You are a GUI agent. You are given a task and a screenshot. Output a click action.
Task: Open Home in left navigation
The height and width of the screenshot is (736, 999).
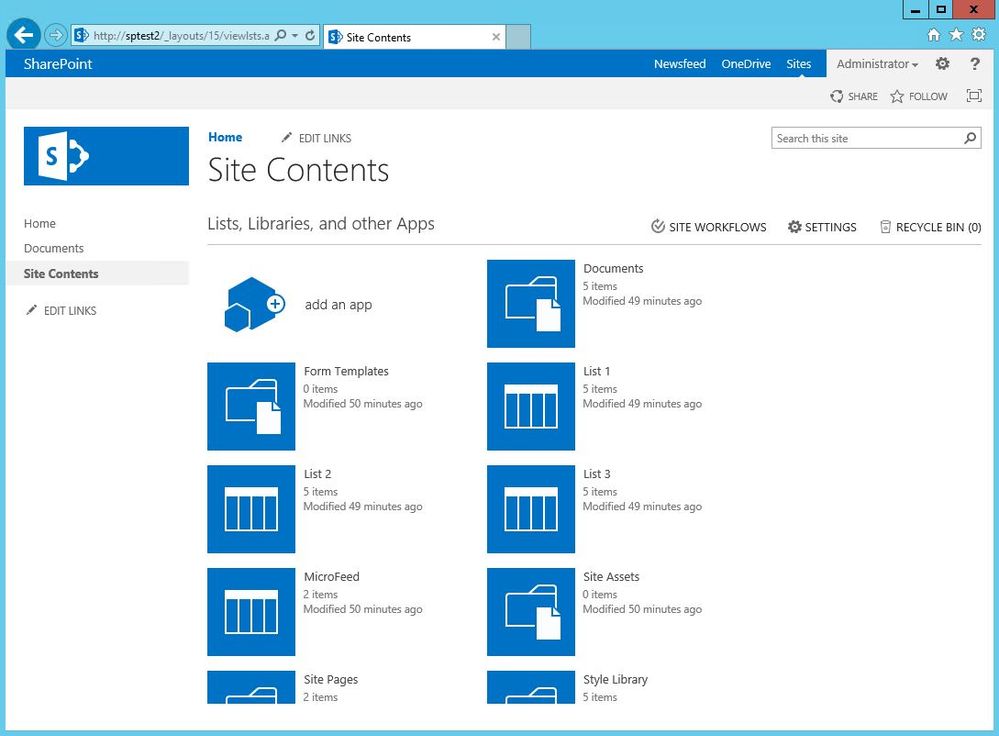pyautogui.click(x=40, y=224)
